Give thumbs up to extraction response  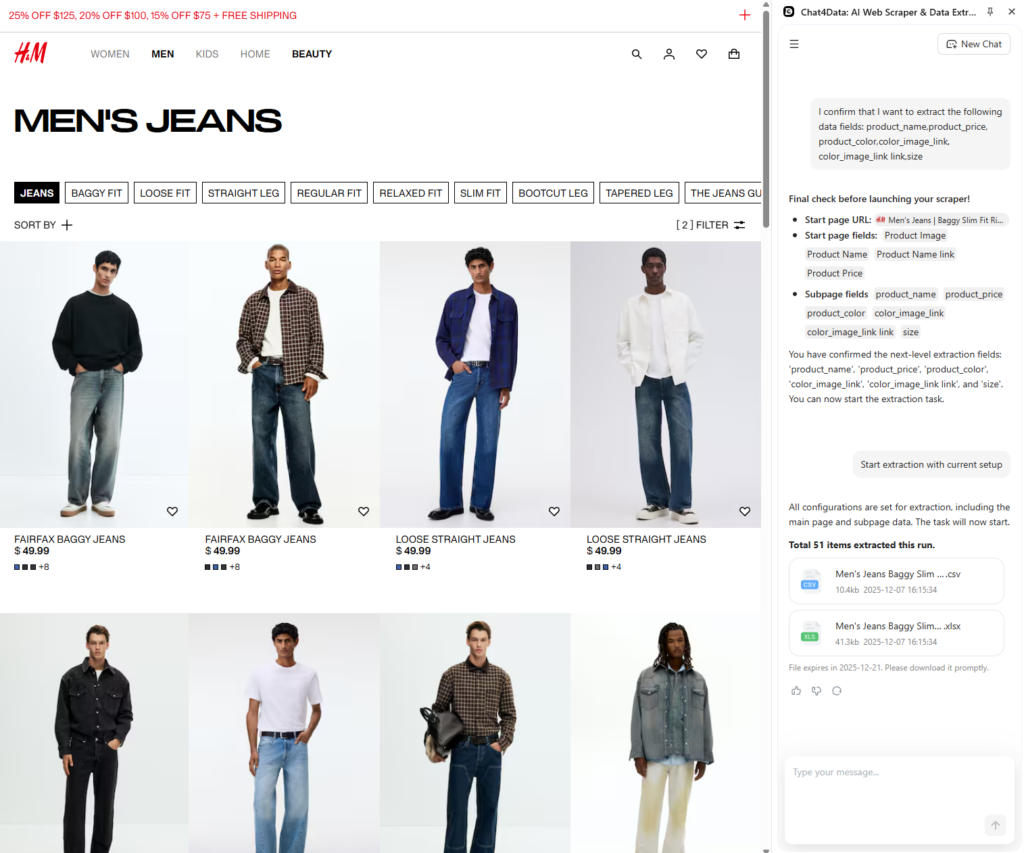point(796,690)
